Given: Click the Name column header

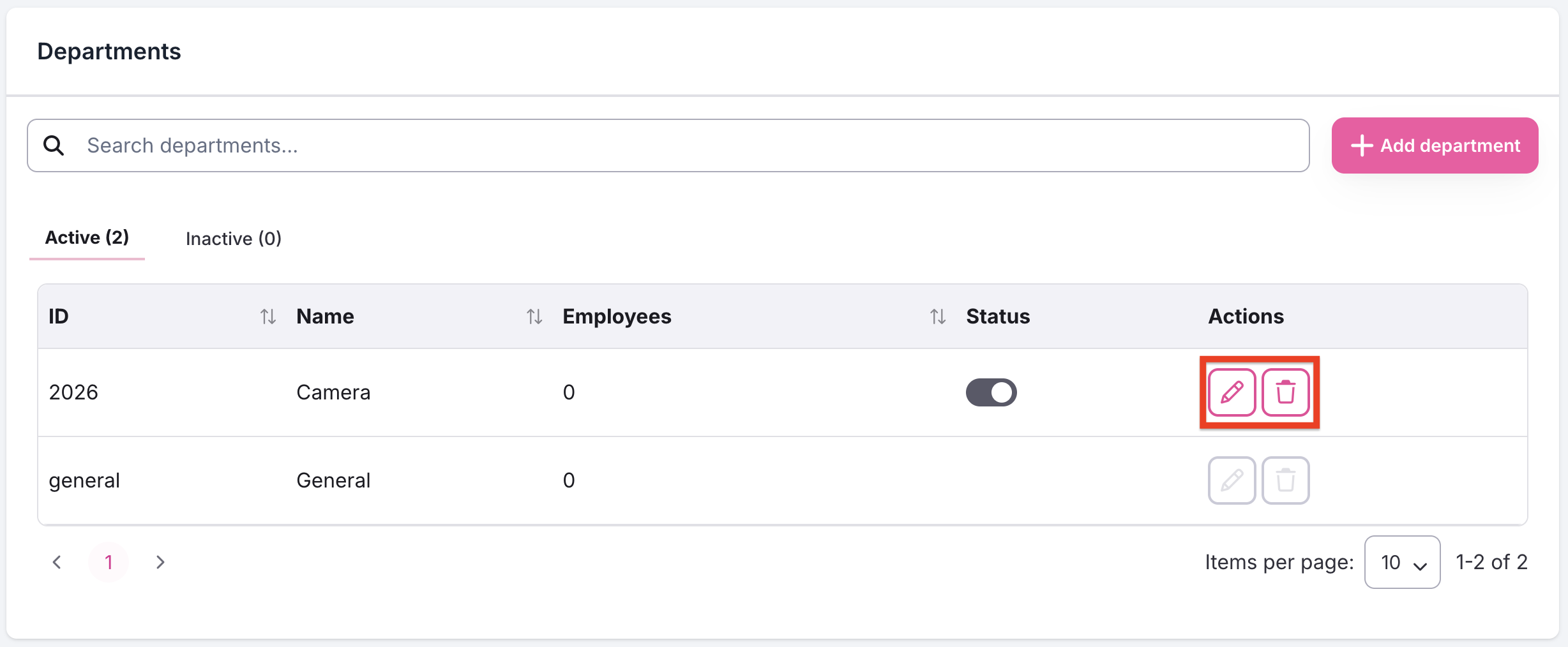Looking at the screenshot, I should [x=325, y=316].
